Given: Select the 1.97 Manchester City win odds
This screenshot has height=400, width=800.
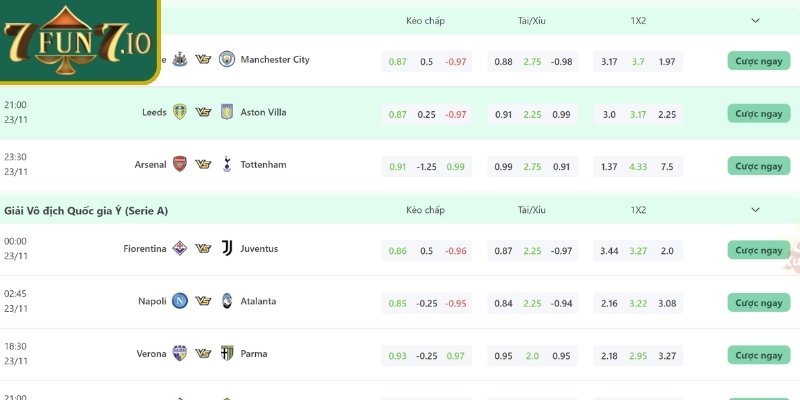Looking at the screenshot, I should (667, 62).
